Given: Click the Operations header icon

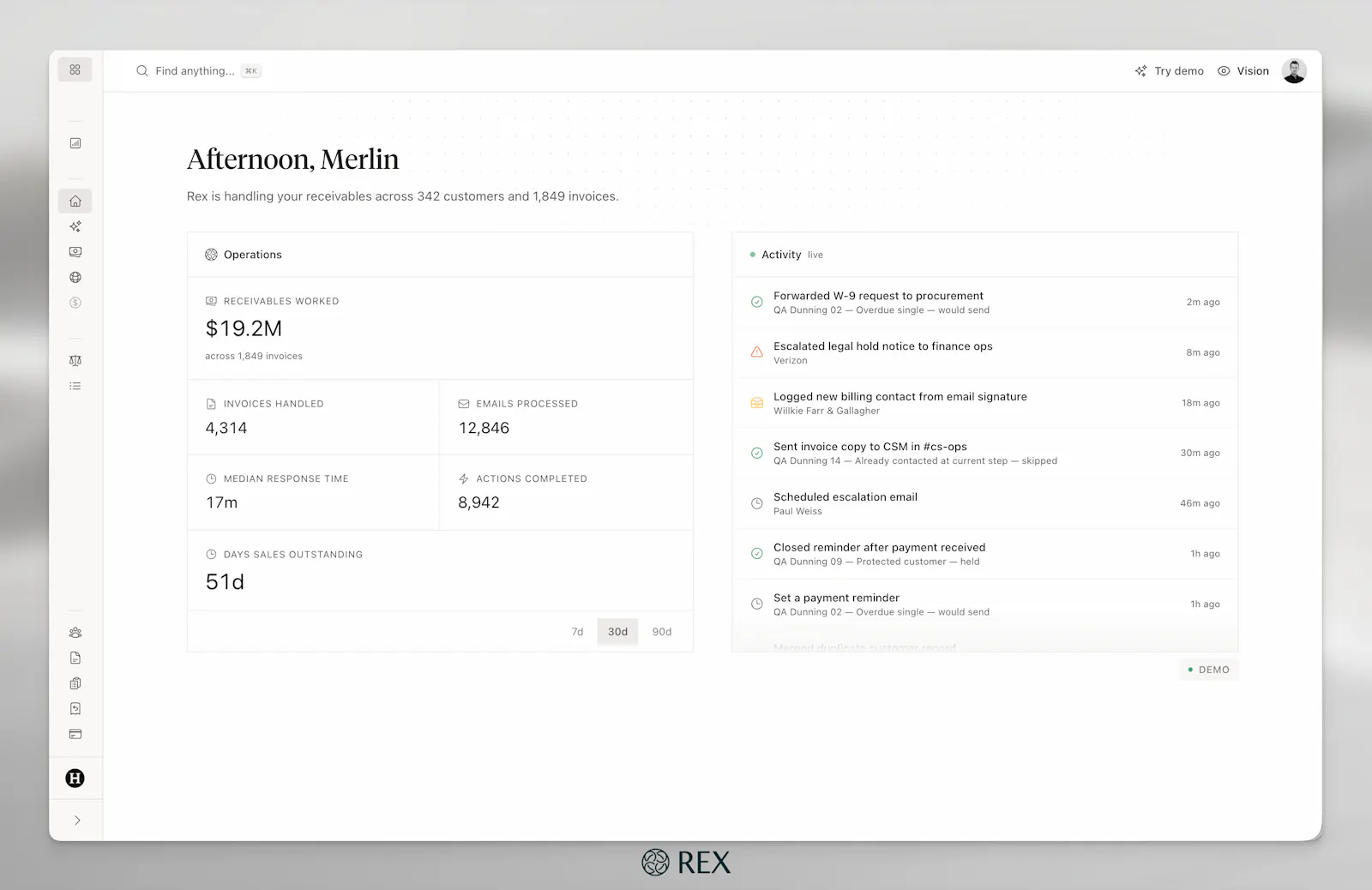Looking at the screenshot, I should coord(211,255).
